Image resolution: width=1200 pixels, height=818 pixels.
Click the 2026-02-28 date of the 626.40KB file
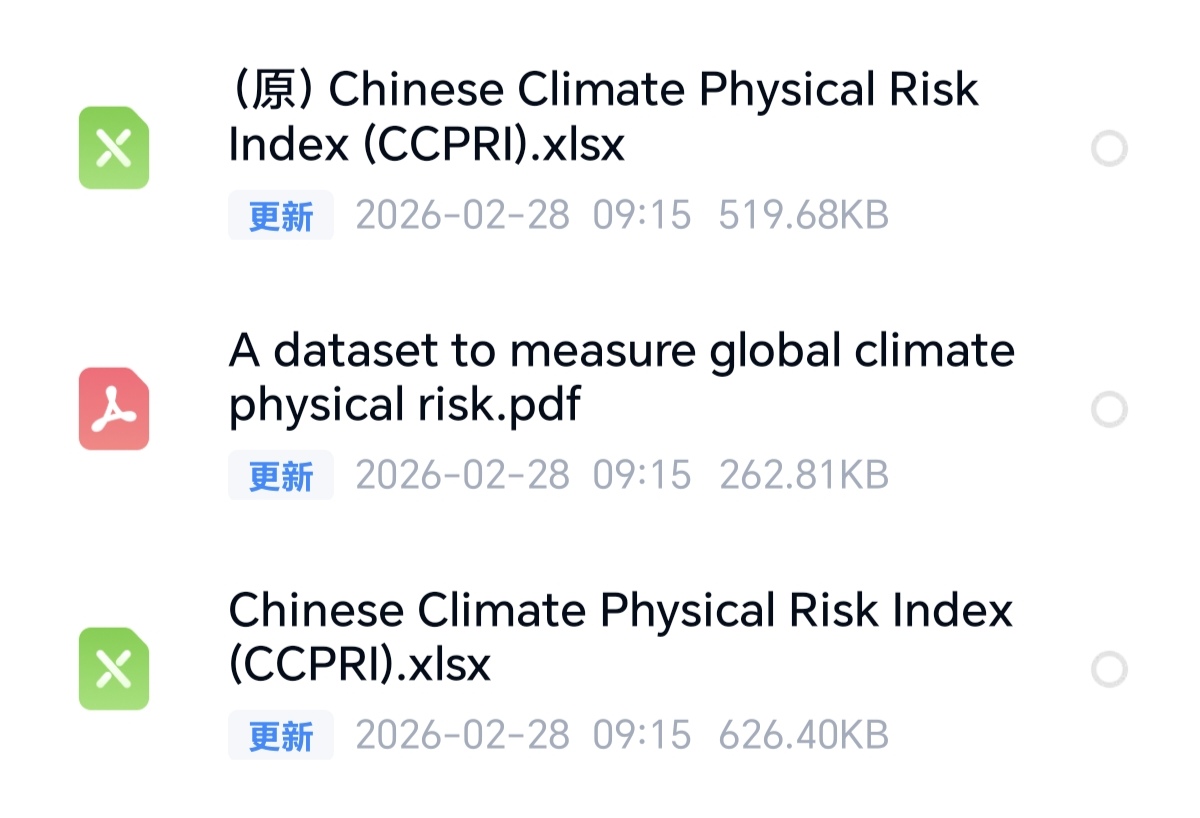click(462, 737)
